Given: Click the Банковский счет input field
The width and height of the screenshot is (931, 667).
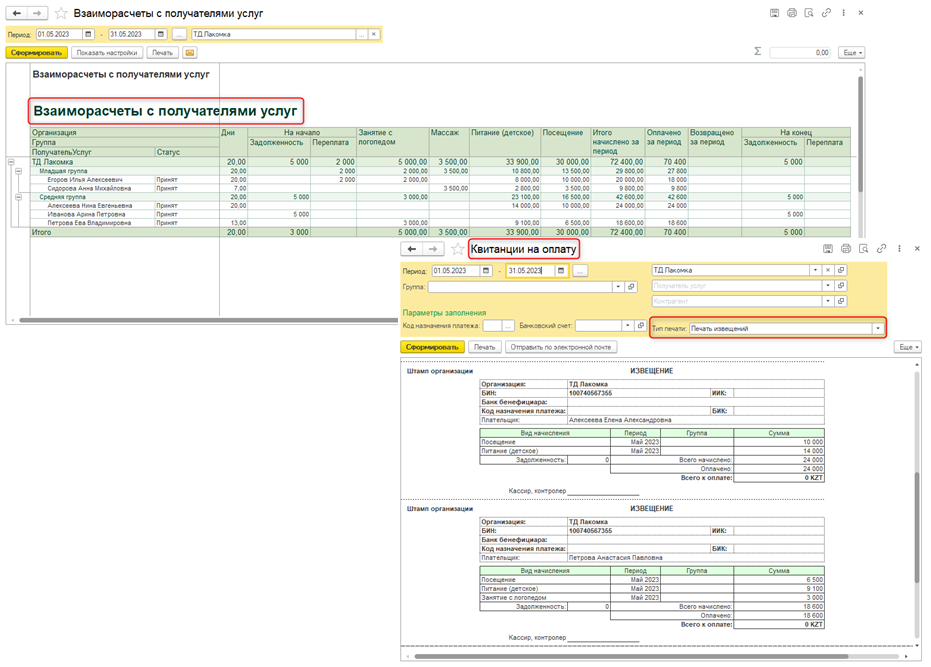Looking at the screenshot, I should 598,326.
